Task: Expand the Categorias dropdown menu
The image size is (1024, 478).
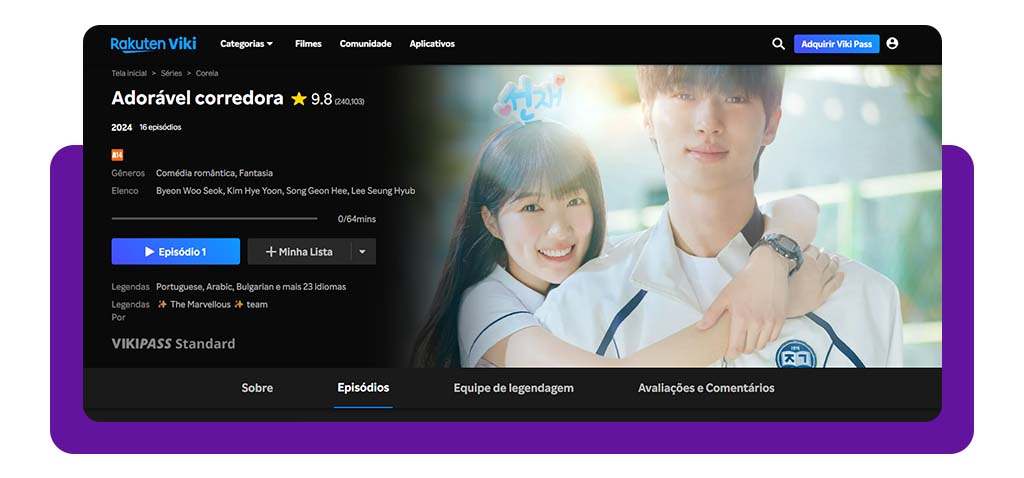Action: 246,44
